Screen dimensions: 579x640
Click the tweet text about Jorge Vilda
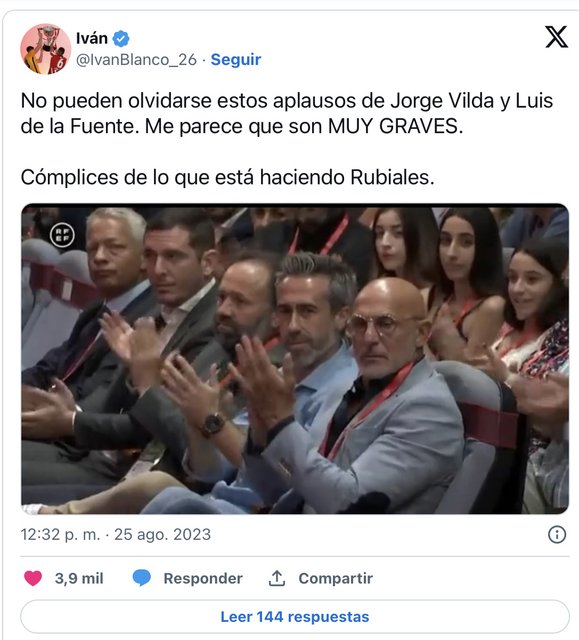pos(287,113)
